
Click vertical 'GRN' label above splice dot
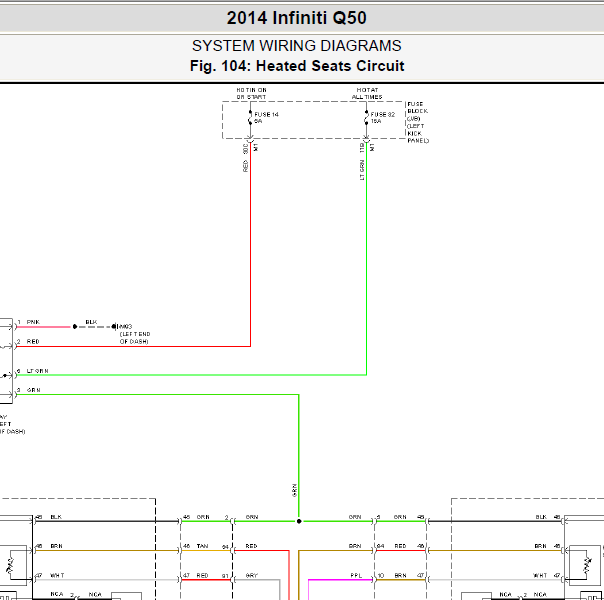[295, 490]
